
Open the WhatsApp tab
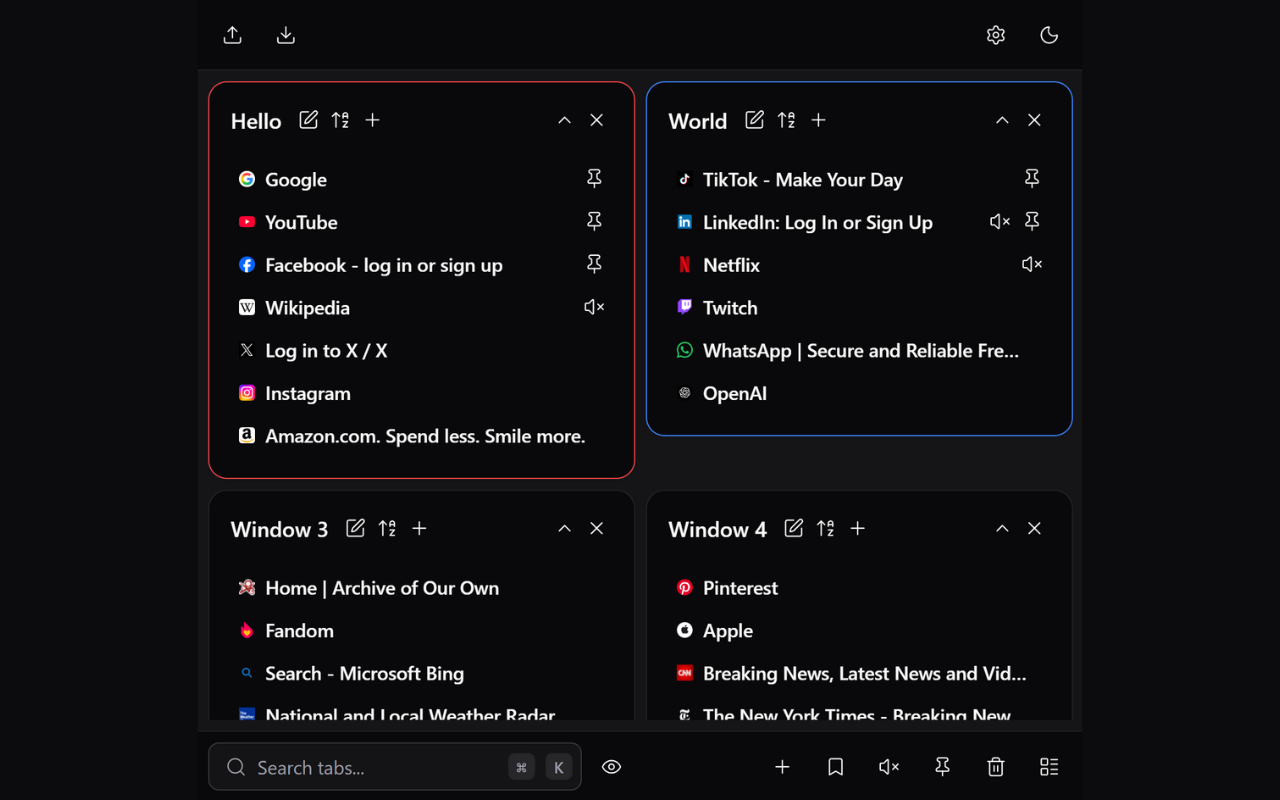click(x=859, y=351)
